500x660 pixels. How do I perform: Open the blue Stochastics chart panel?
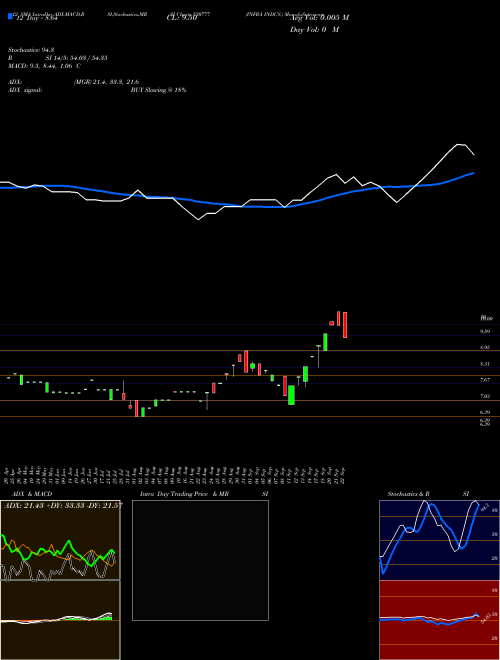pos(439,540)
